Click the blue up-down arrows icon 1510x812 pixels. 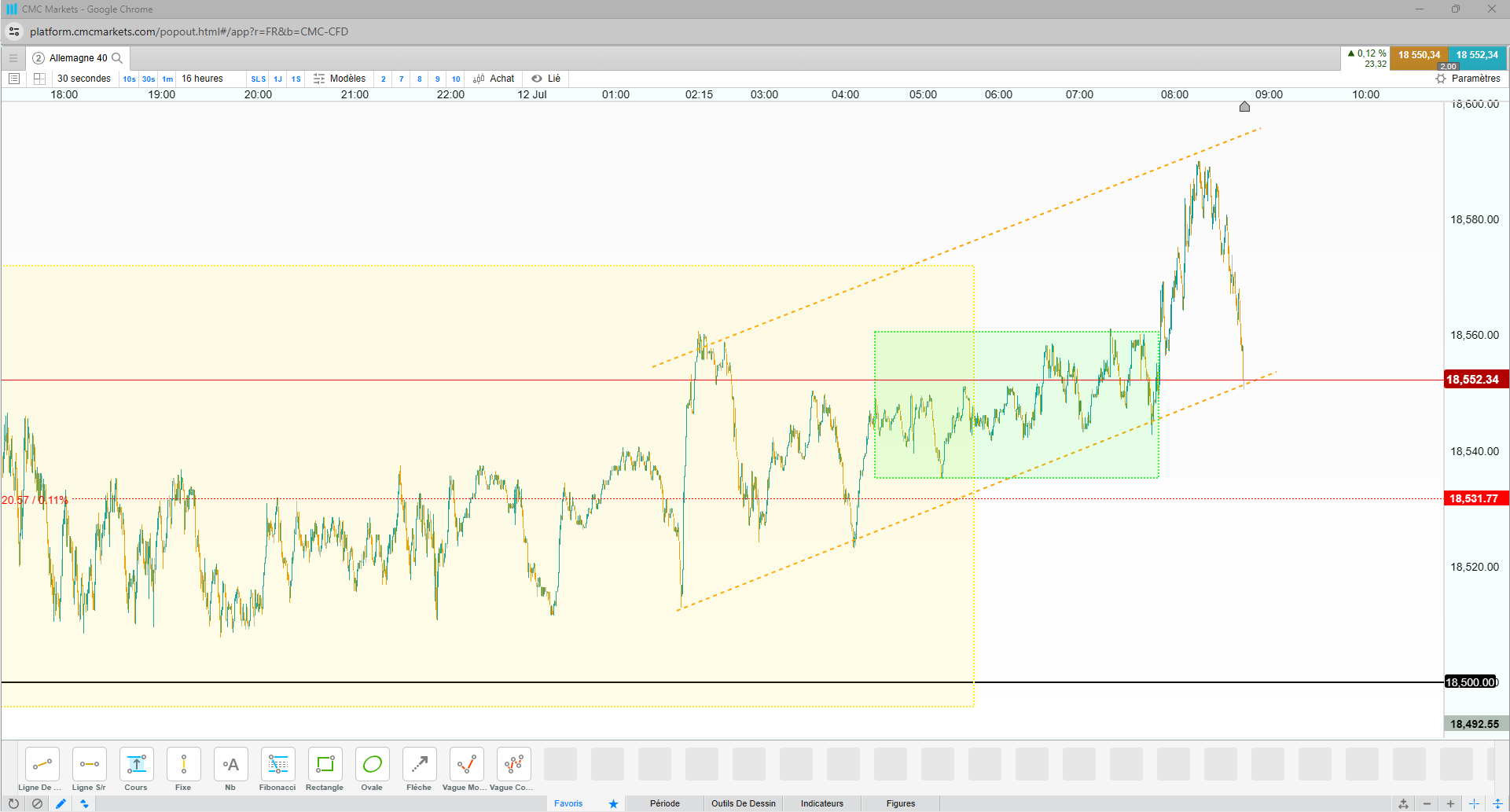click(x=84, y=803)
